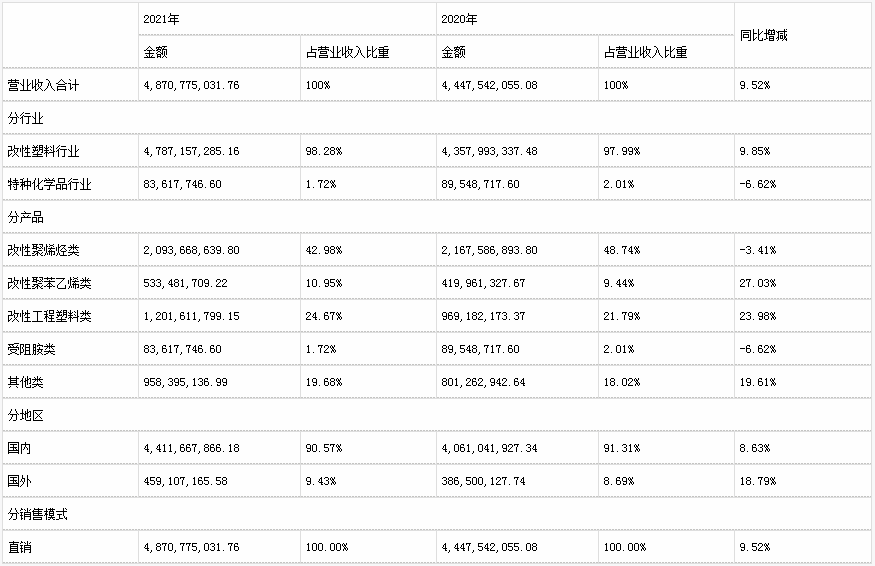Click the 98.28% cell
The image size is (875, 566).
(x=324, y=151)
